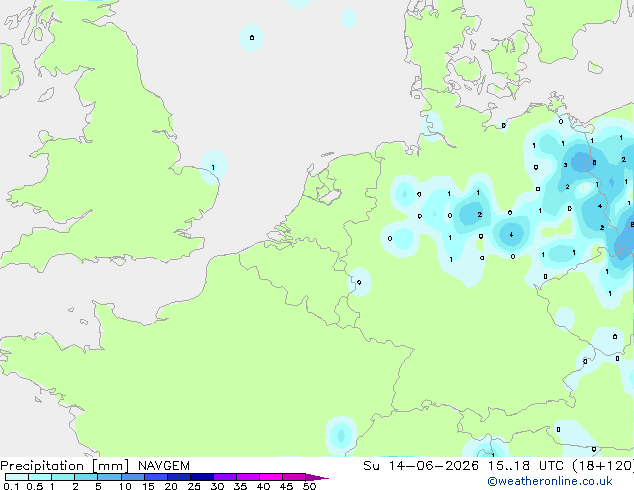Pick the 45–50 mm legend color swatch
This screenshot has height=490, width=634.
(x=294, y=477)
